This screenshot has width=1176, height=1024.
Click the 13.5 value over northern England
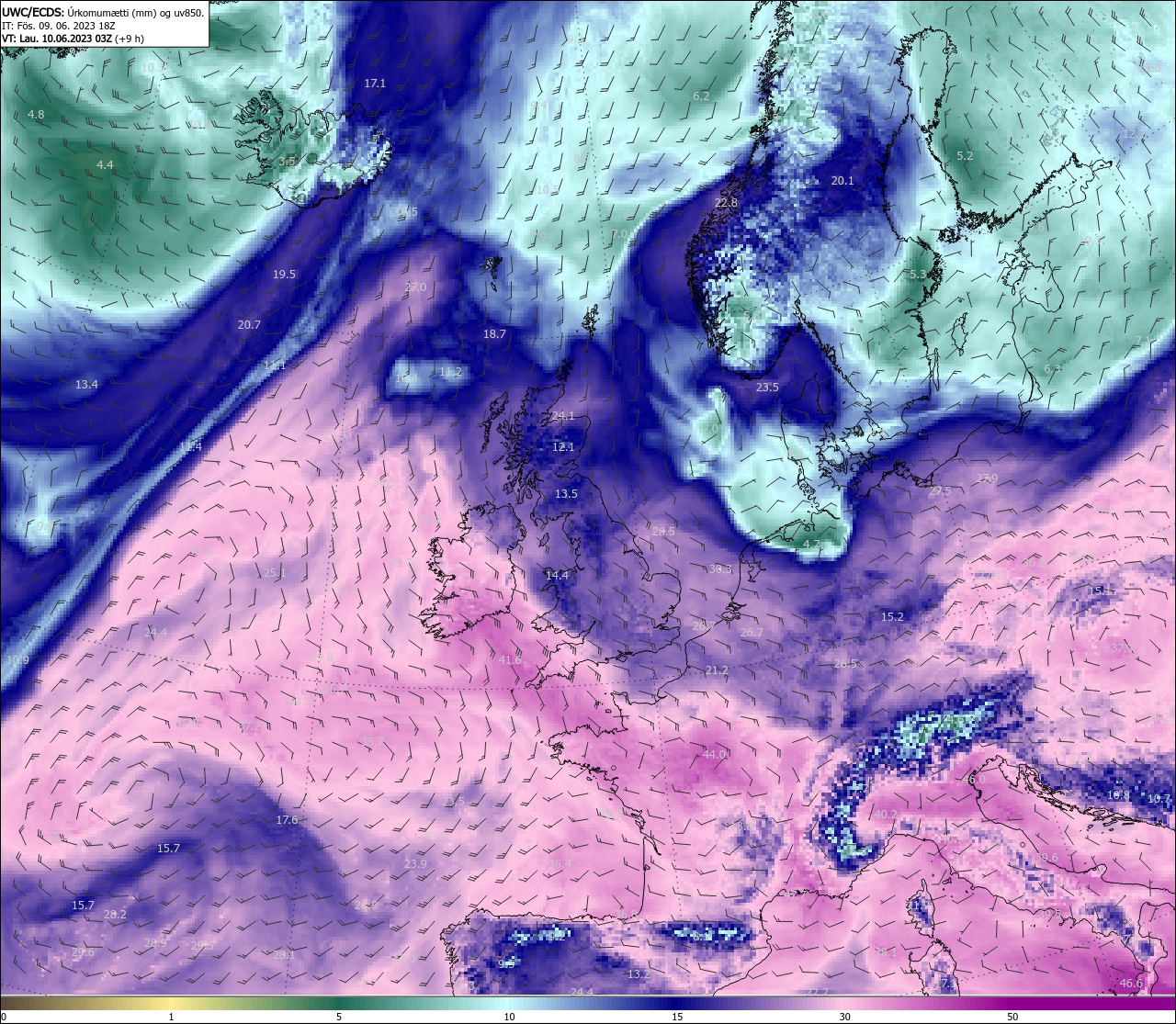[x=566, y=493]
